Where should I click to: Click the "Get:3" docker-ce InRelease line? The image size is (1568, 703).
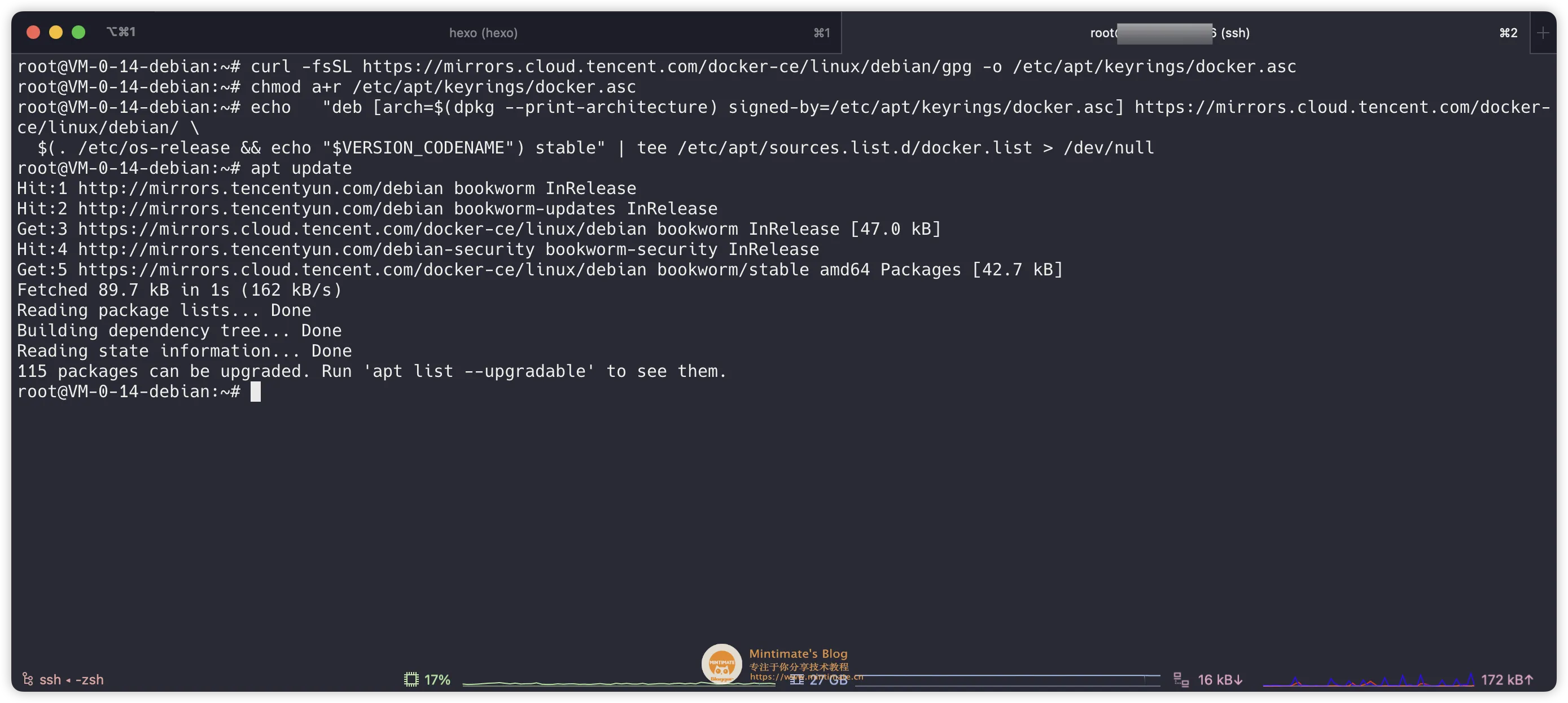479,229
